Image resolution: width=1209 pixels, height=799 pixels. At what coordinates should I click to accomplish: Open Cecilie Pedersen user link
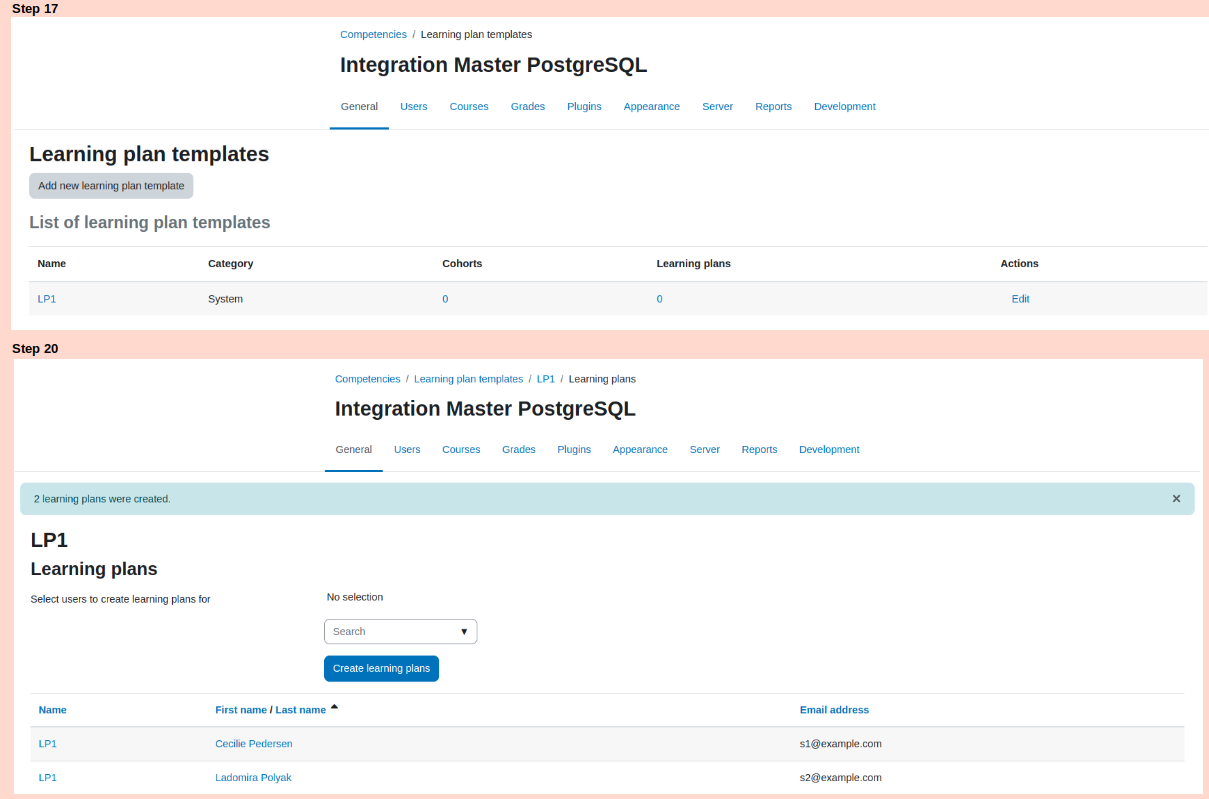coord(254,744)
